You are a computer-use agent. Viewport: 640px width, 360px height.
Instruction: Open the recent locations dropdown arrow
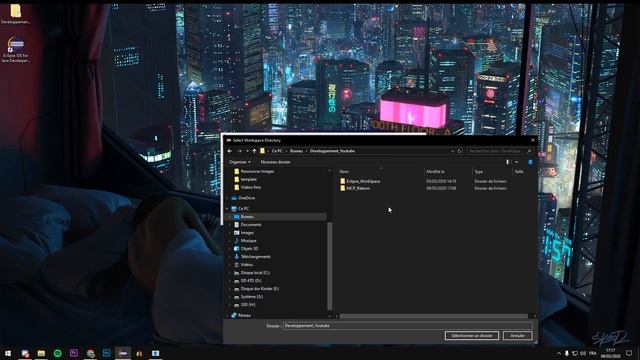pyautogui.click(x=247, y=151)
